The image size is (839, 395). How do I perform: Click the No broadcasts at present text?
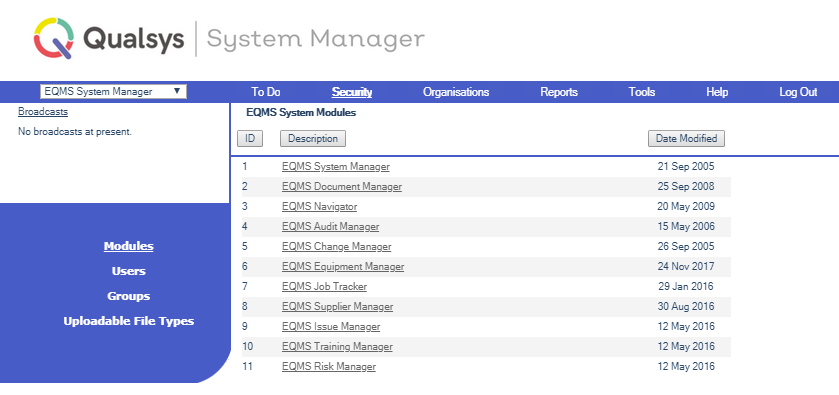coord(75,132)
